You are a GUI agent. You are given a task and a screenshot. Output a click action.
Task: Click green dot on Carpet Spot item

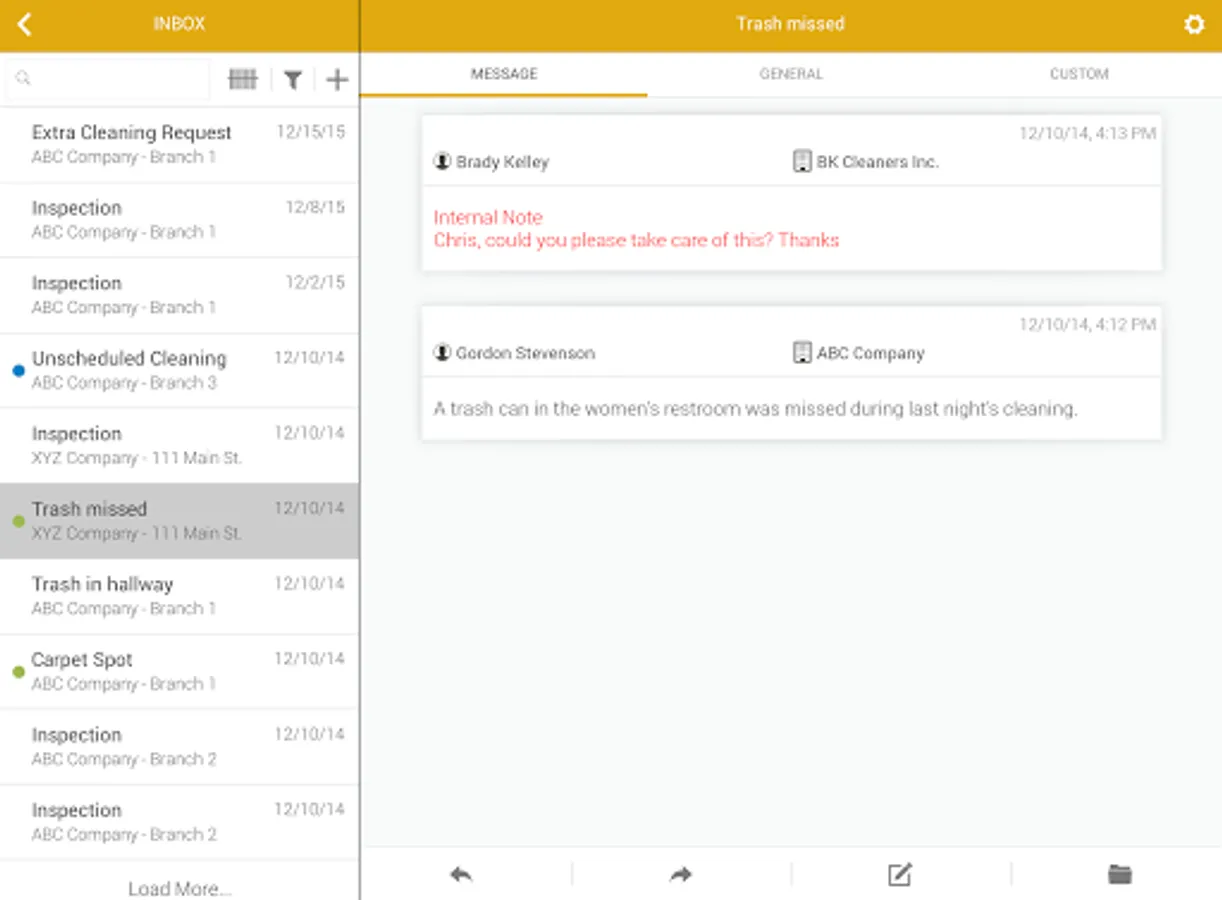tap(18, 672)
